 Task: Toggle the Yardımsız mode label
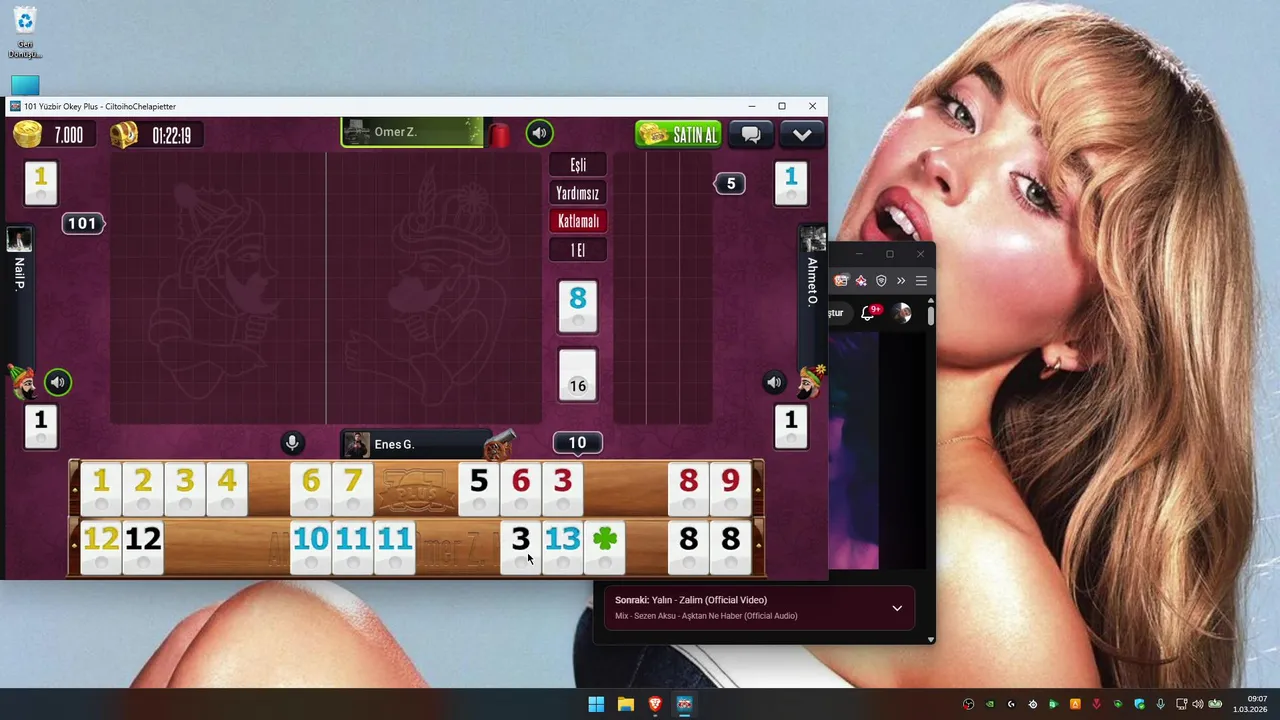coord(578,193)
